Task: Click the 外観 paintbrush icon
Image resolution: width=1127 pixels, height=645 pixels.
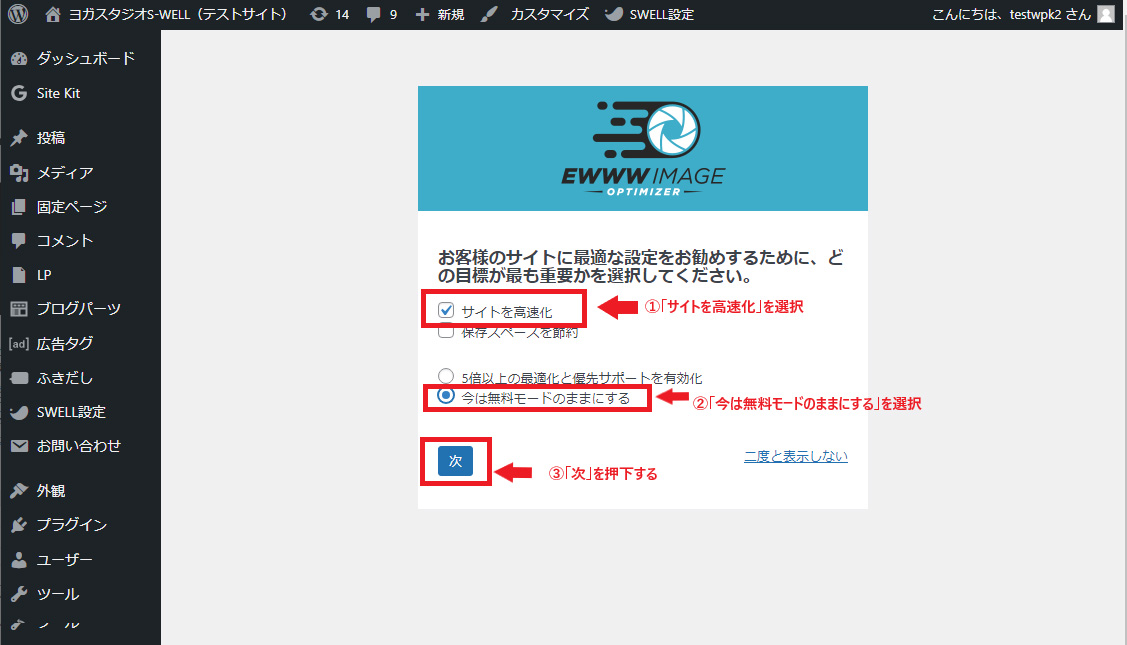Action: [x=19, y=491]
